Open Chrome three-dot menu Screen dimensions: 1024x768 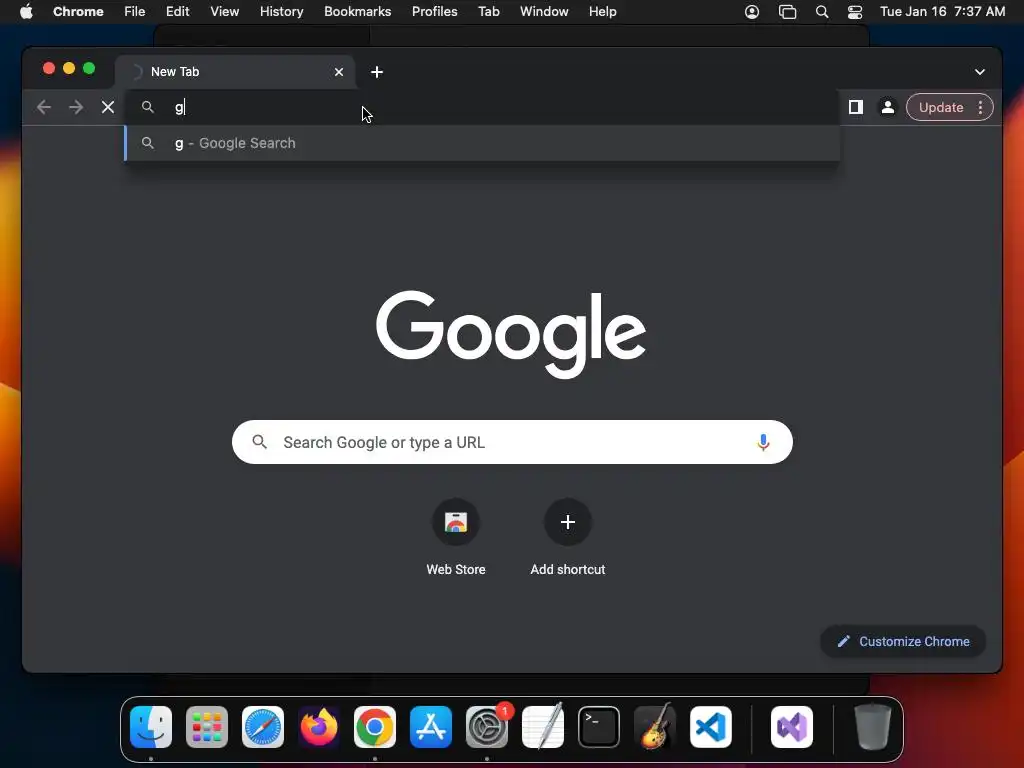[980, 107]
